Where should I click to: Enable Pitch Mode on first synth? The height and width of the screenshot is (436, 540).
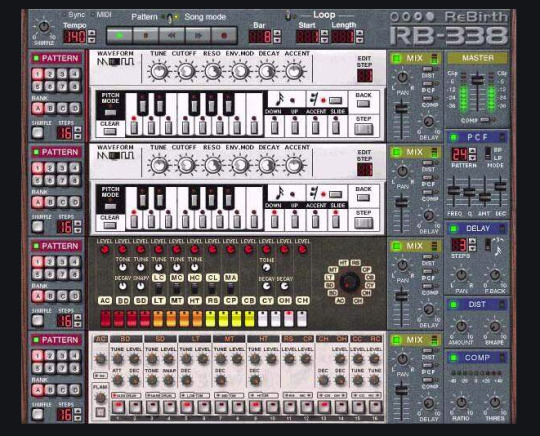110,112
